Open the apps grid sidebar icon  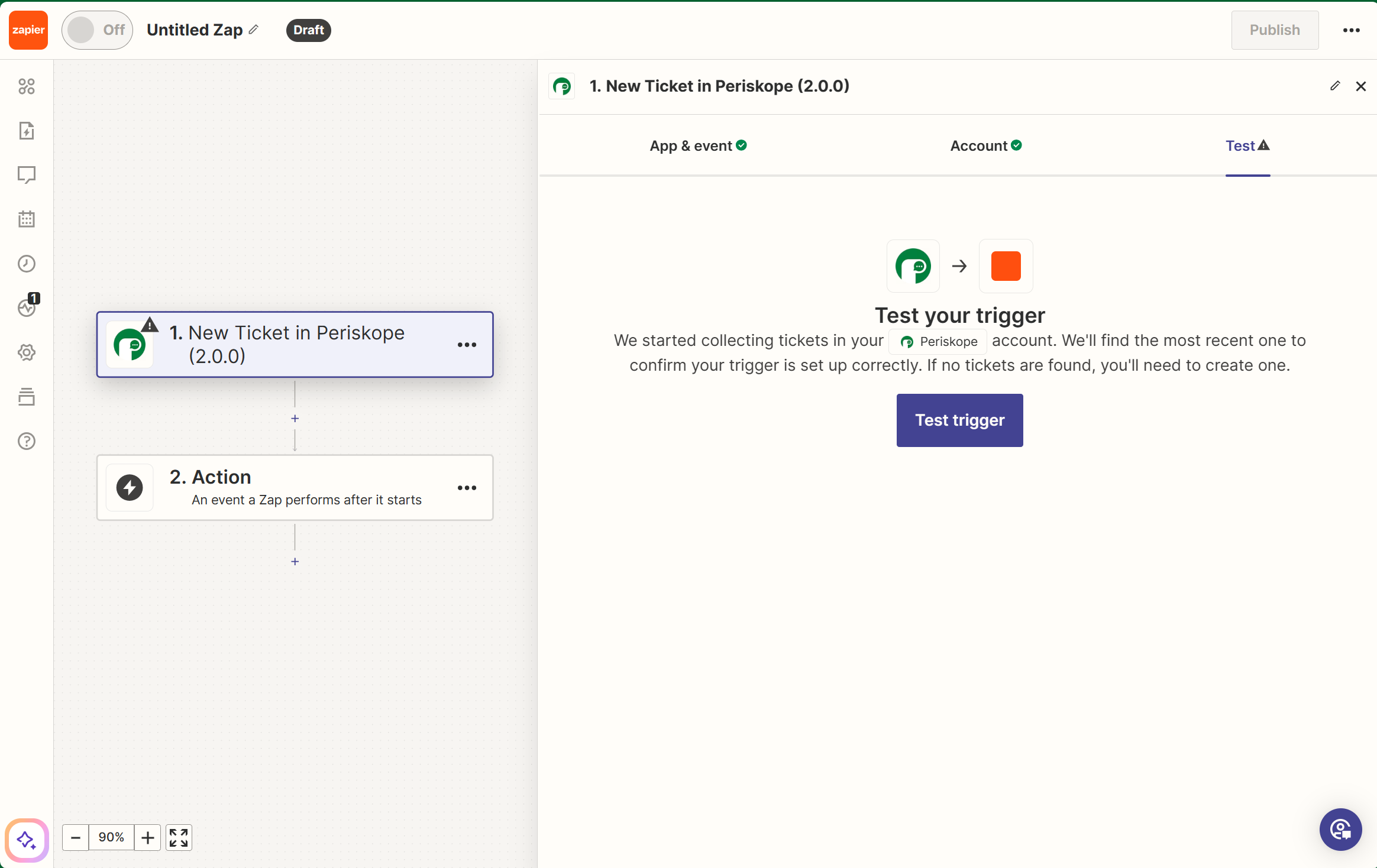click(27, 86)
